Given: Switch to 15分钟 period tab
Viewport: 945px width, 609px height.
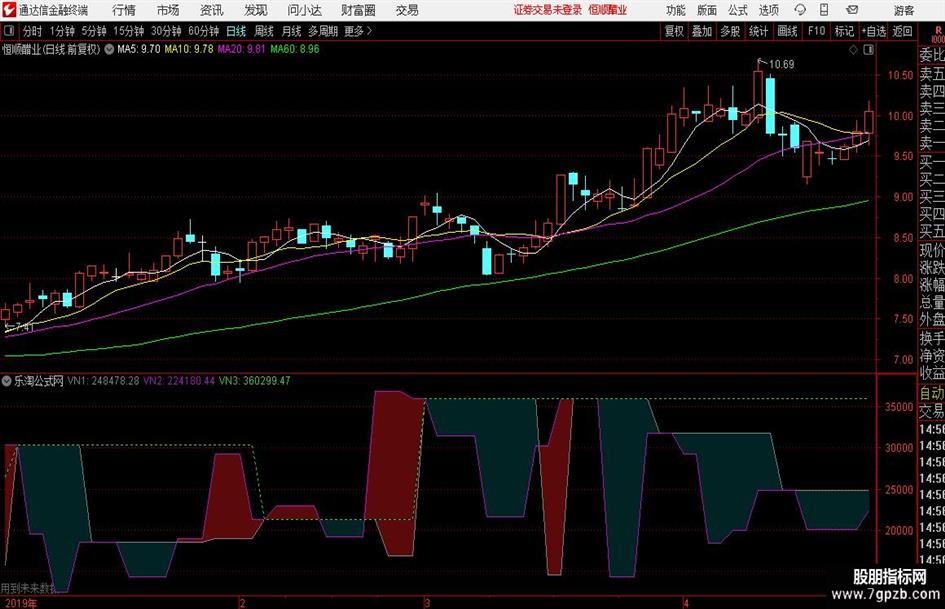Looking at the screenshot, I should coord(129,31).
